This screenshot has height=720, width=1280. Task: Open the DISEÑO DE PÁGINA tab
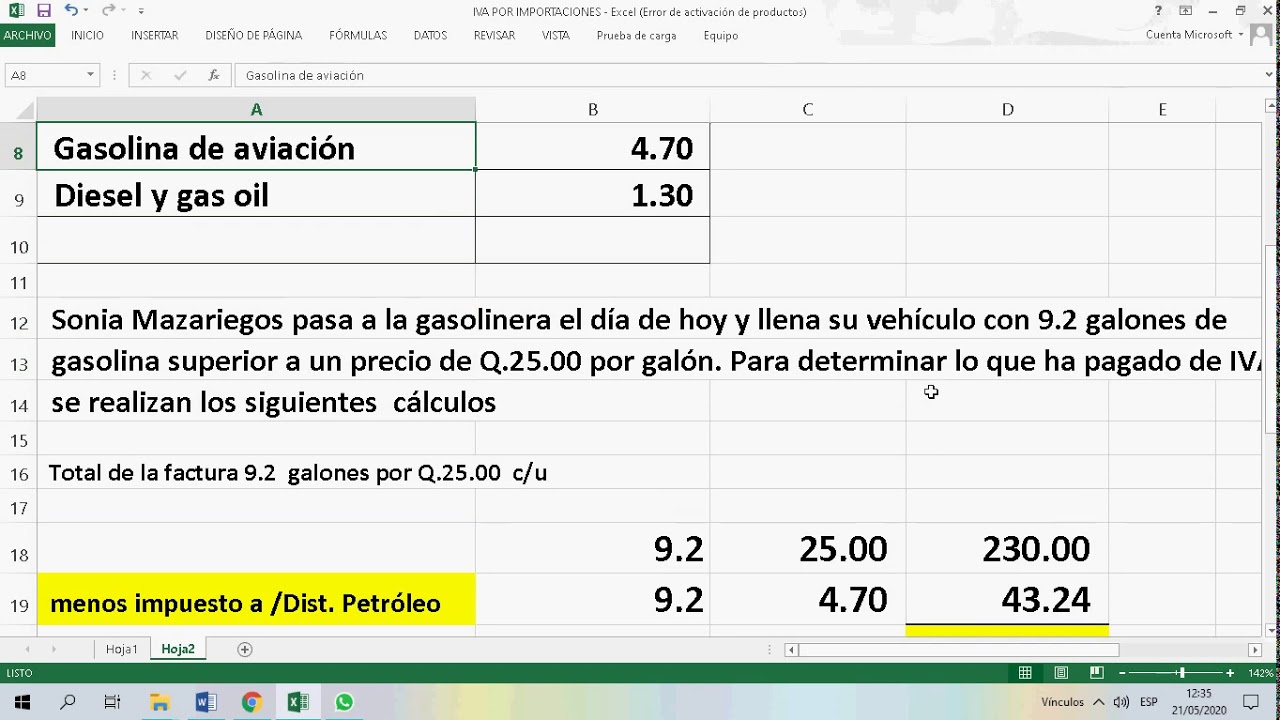(254, 35)
